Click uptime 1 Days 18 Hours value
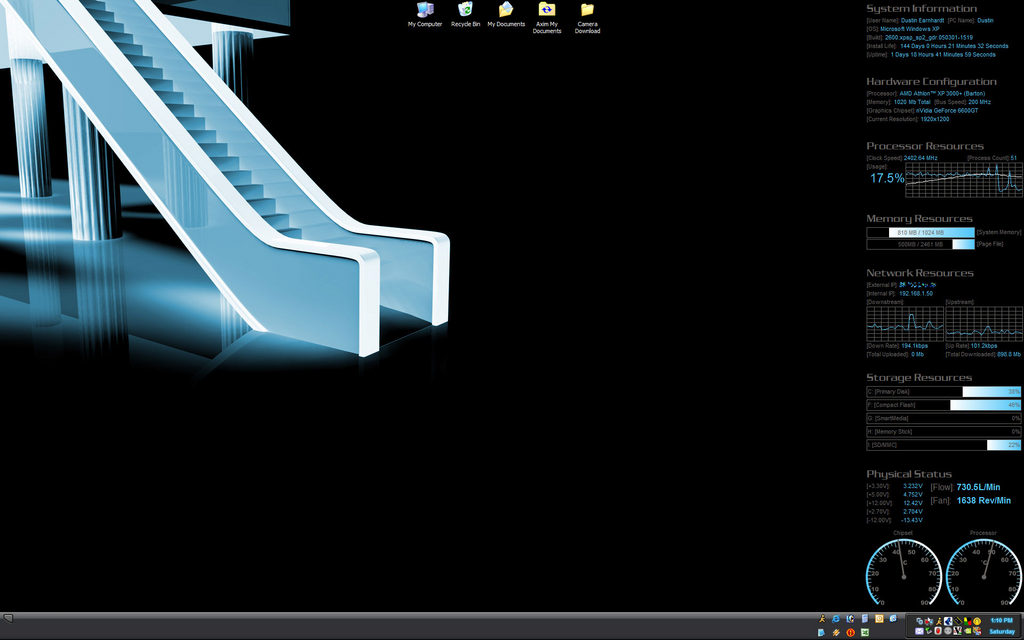1024x640 pixels. (943, 54)
